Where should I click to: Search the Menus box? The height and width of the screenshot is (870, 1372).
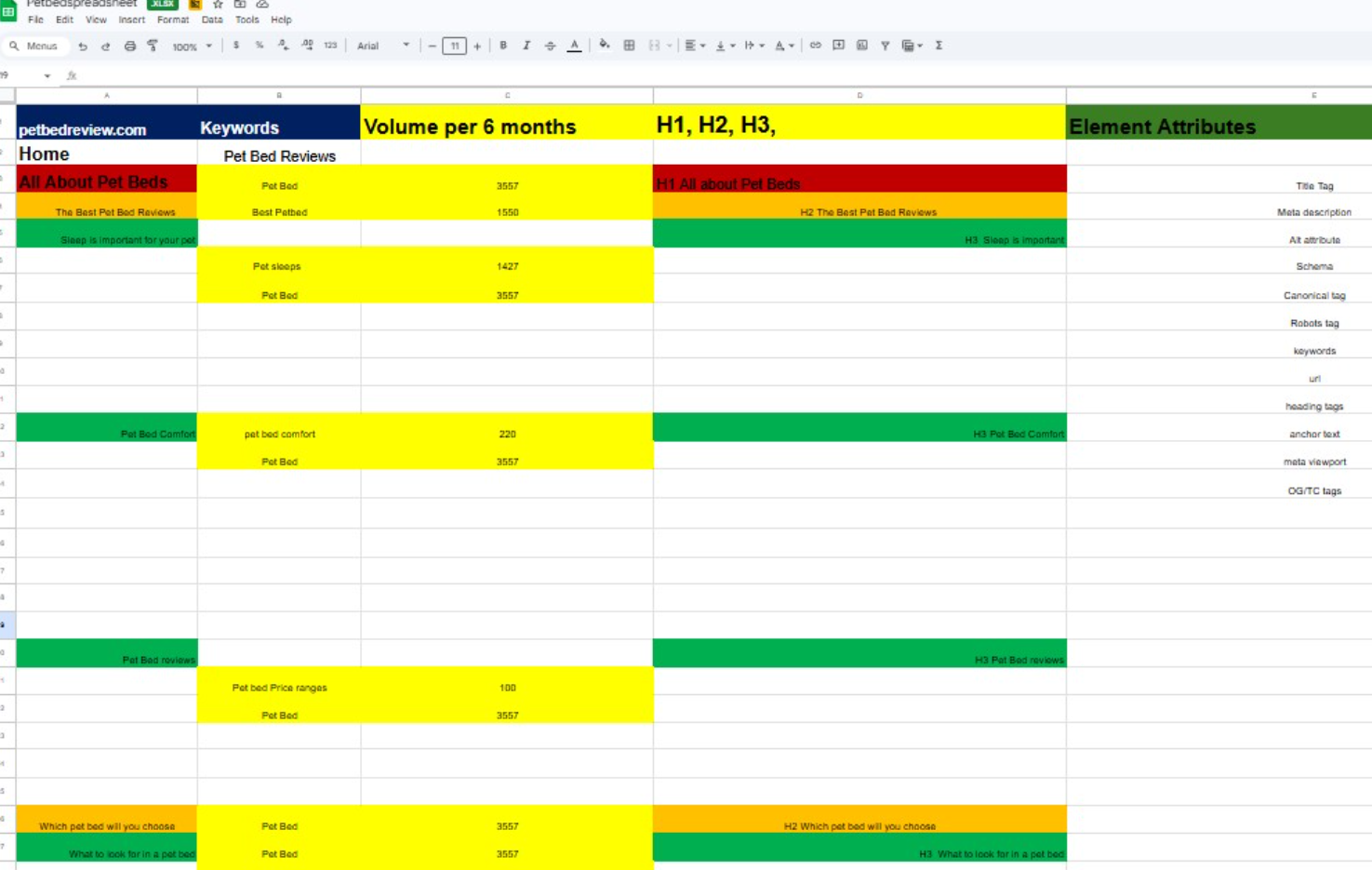click(x=34, y=46)
